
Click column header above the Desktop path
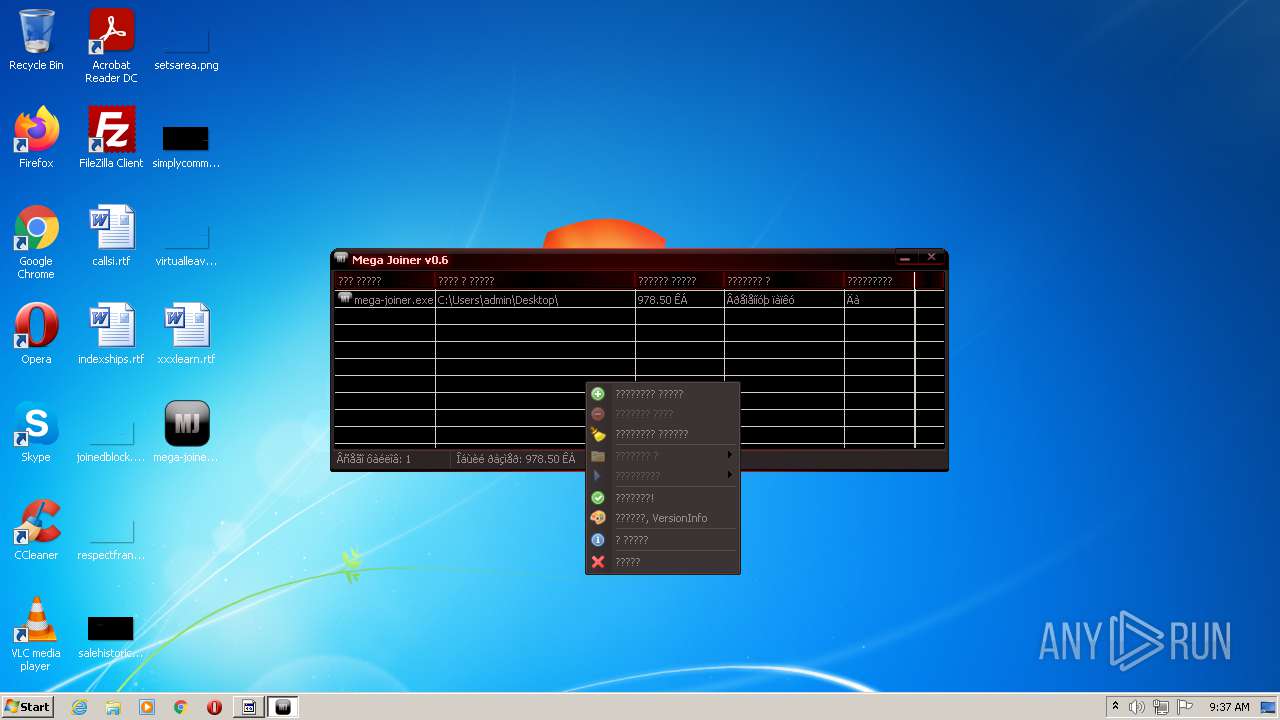(x=535, y=281)
